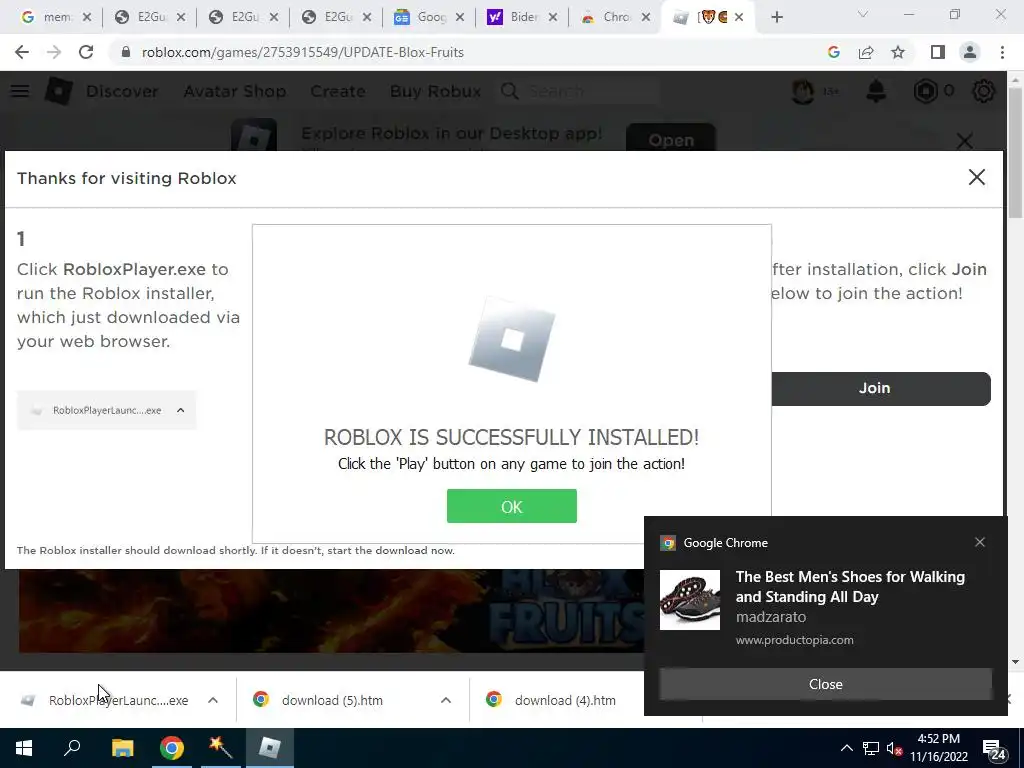Dismiss the Google Chrome notification with X

[980, 542]
